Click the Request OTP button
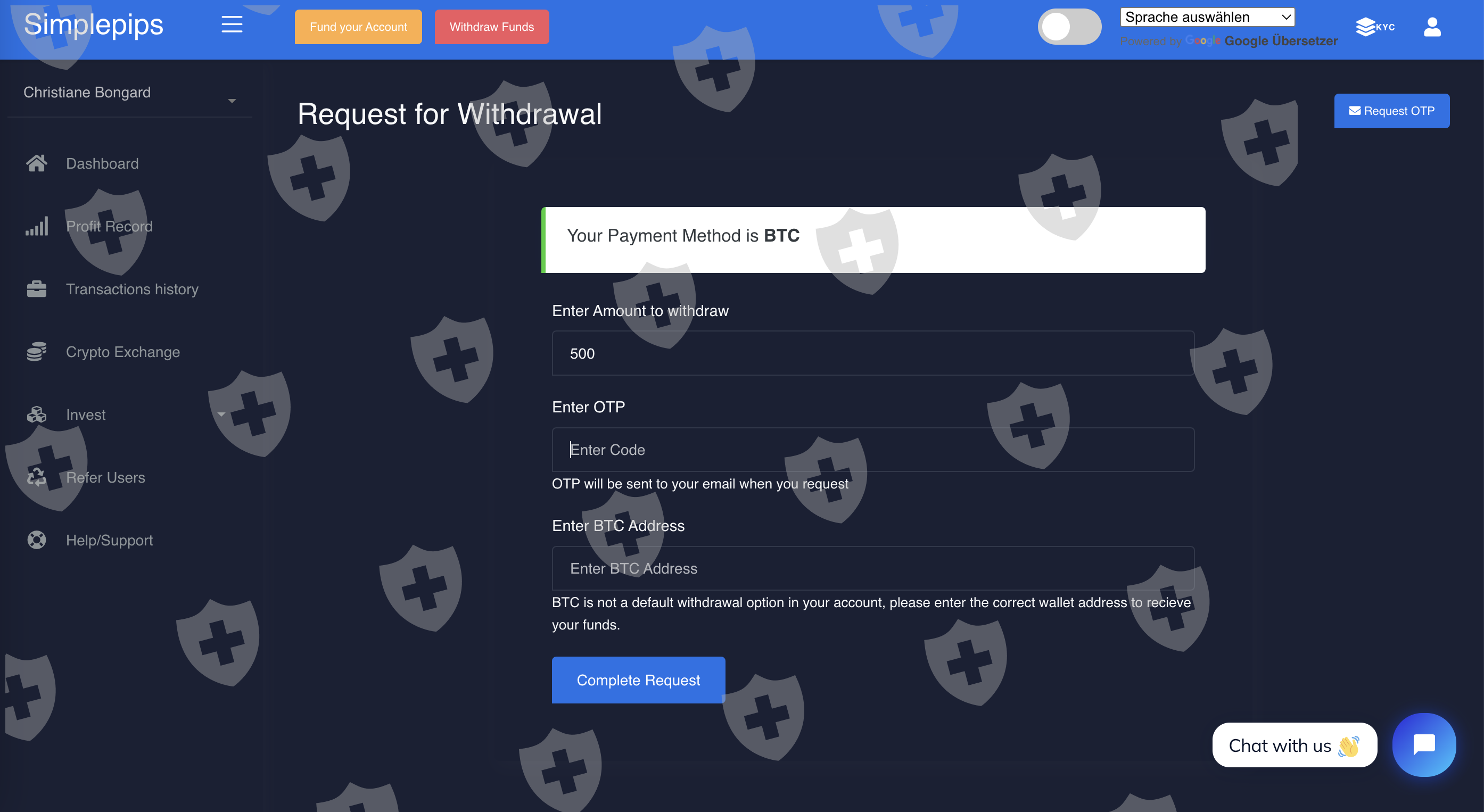 (x=1392, y=111)
